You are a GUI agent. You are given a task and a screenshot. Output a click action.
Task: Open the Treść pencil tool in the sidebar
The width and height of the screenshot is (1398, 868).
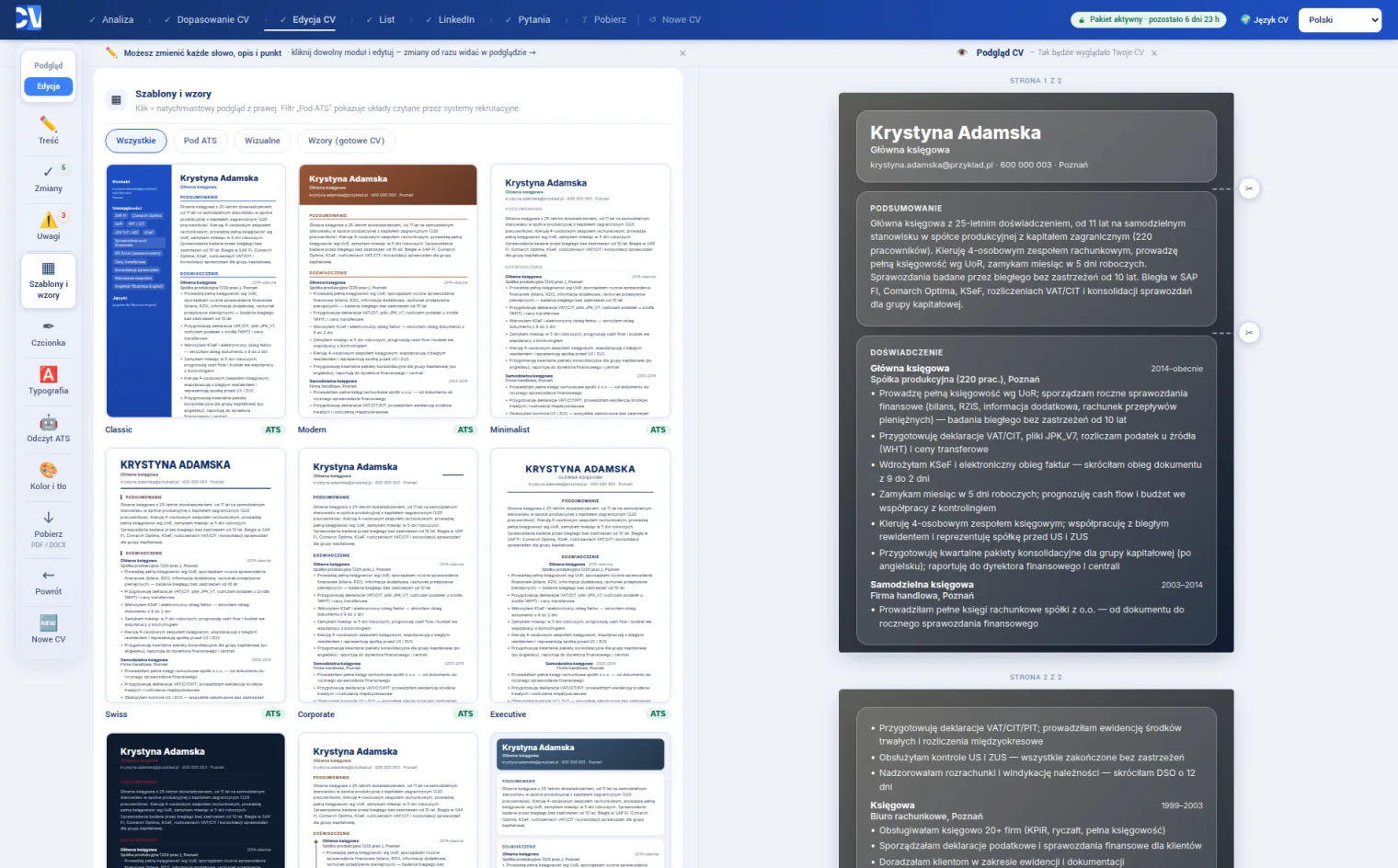click(49, 130)
